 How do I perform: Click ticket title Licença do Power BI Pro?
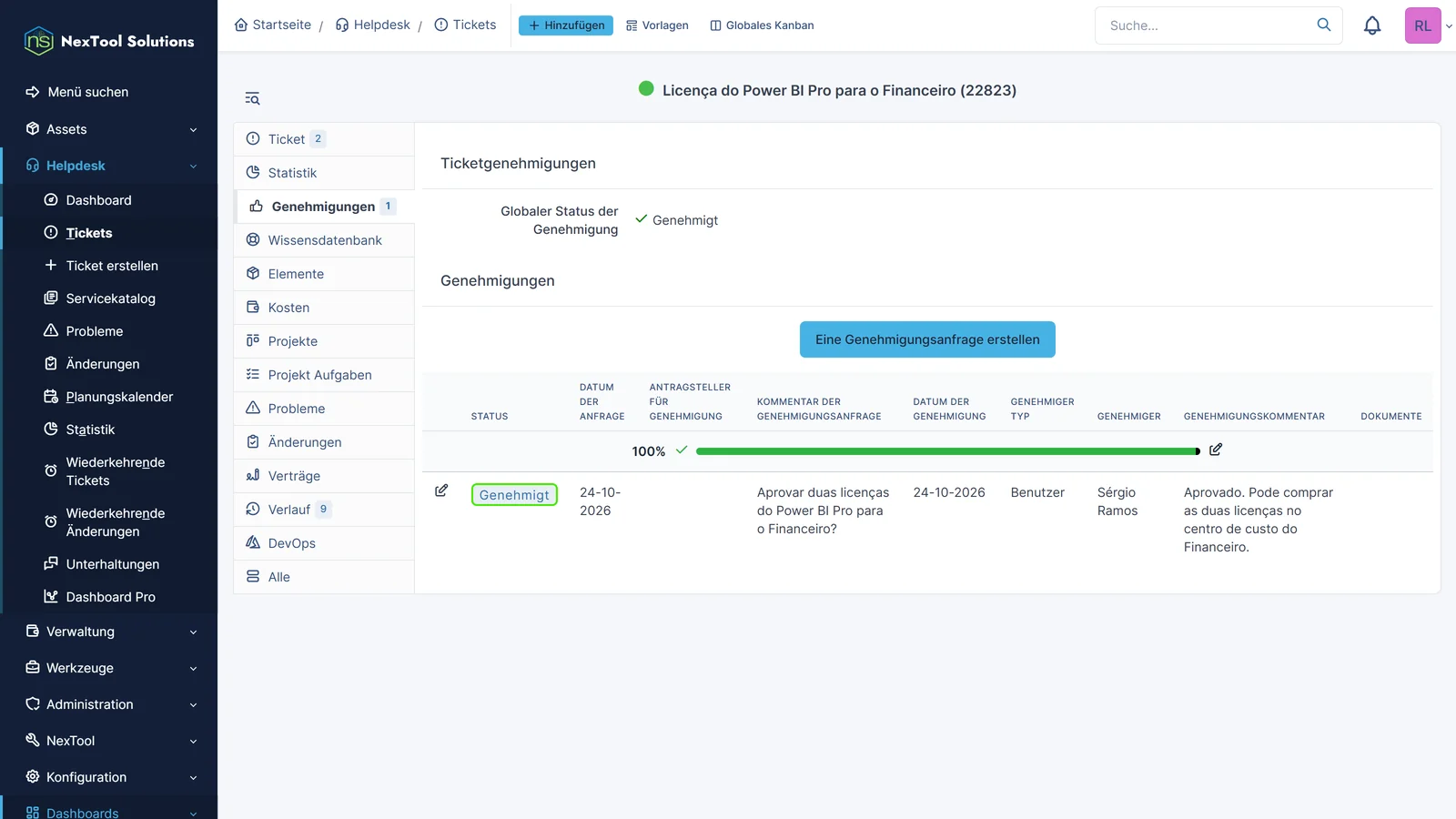click(x=839, y=90)
